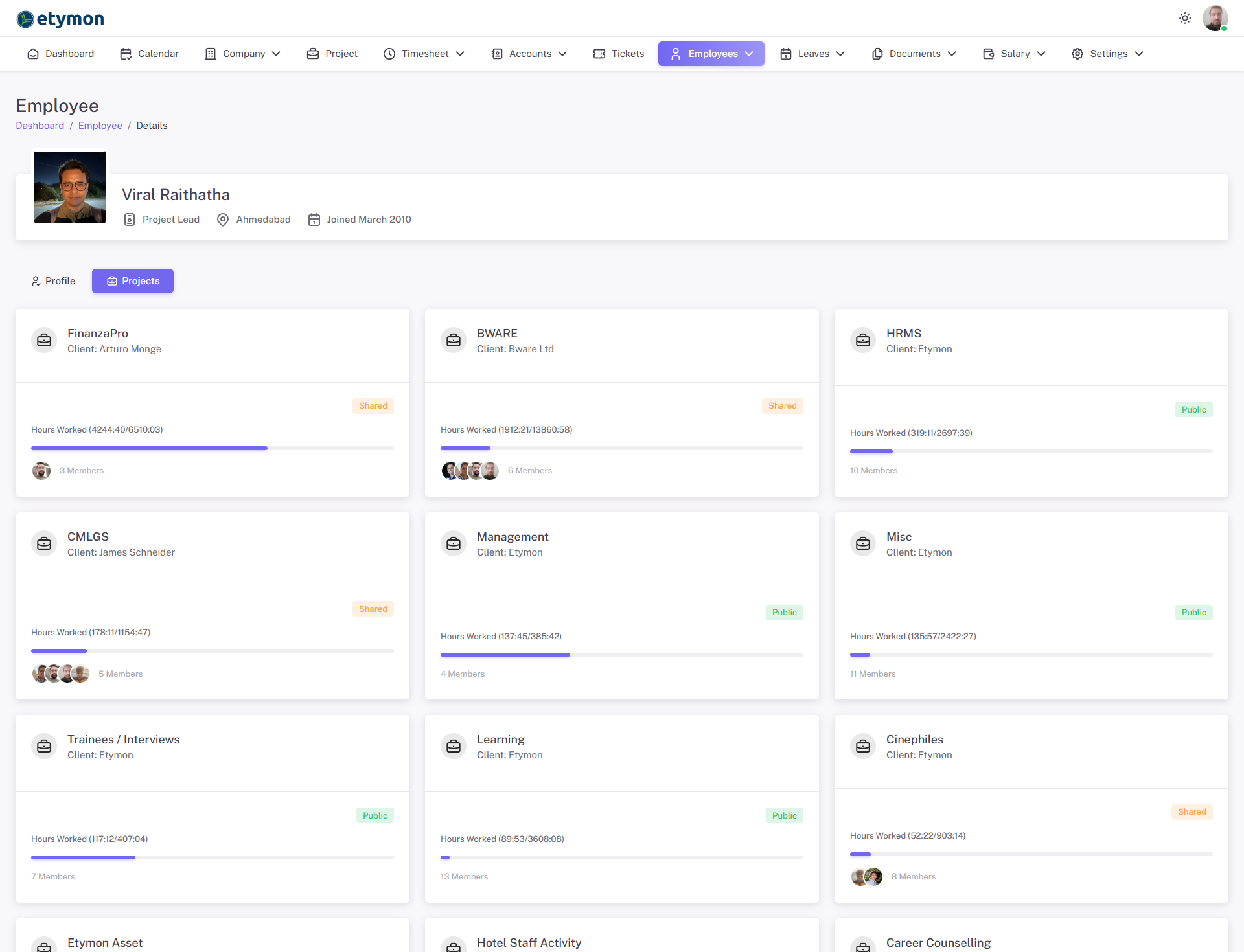The image size is (1244, 952).
Task: Click the FinanzaPro hours worked progress bar
Action: (212, 448)
